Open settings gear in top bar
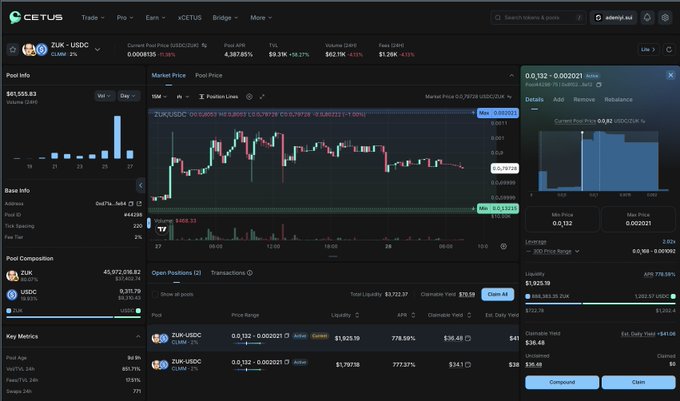680x401 pixels. tap(665, 17)
